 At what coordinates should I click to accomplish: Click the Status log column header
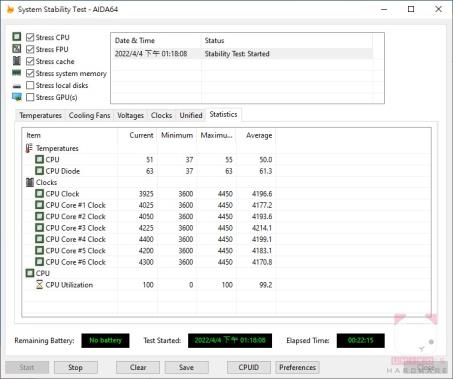point(287,41)
